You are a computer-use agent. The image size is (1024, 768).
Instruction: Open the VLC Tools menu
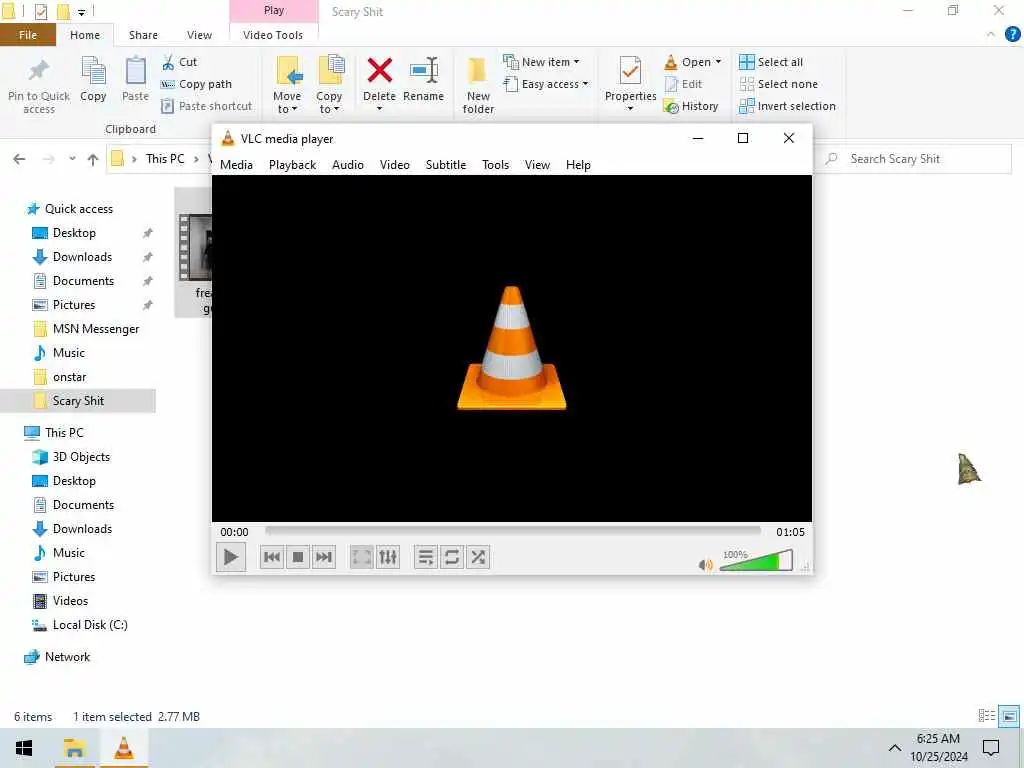pos(495,165)
